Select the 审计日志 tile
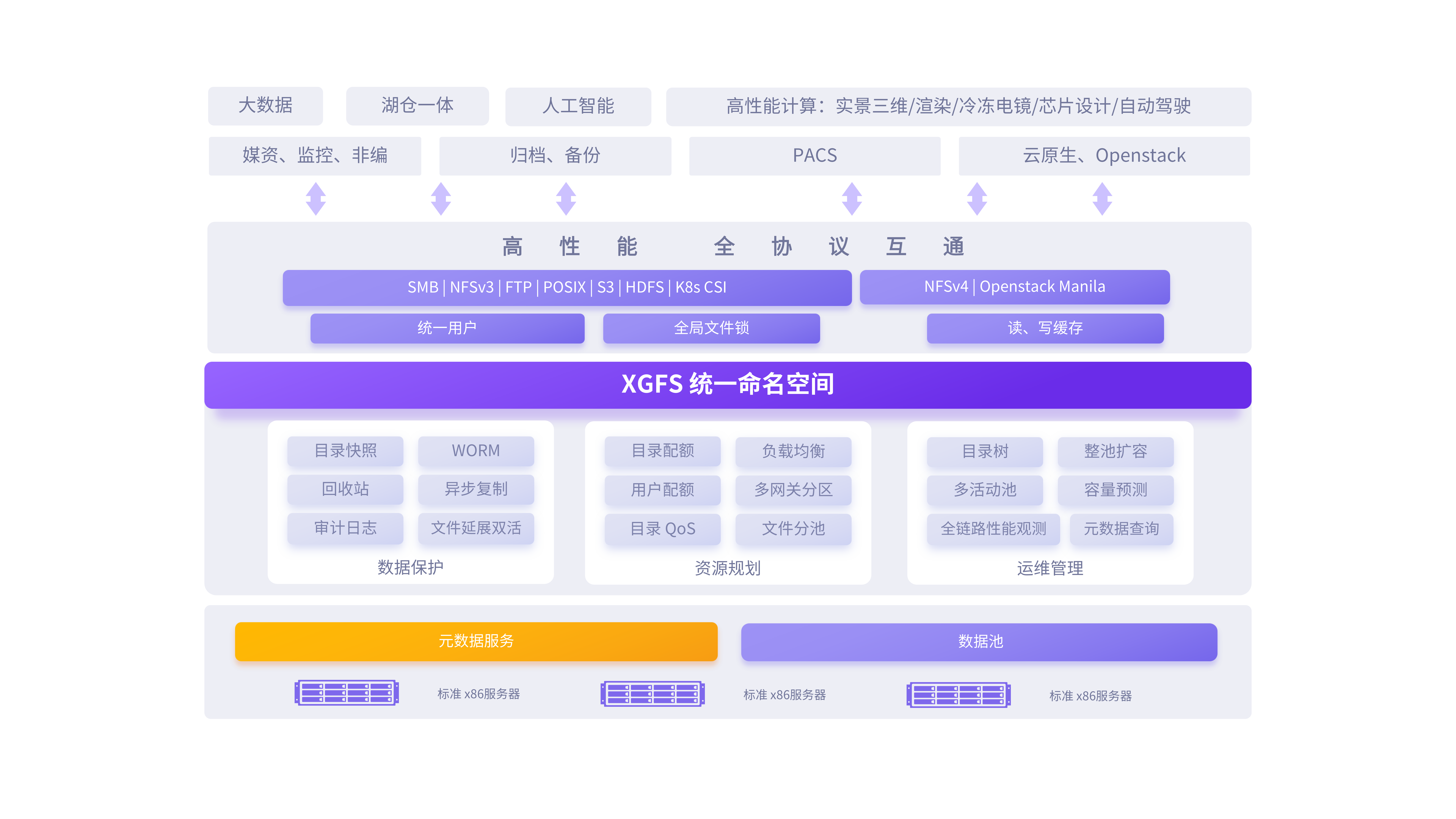1456x819 pixels. point(345,529)
